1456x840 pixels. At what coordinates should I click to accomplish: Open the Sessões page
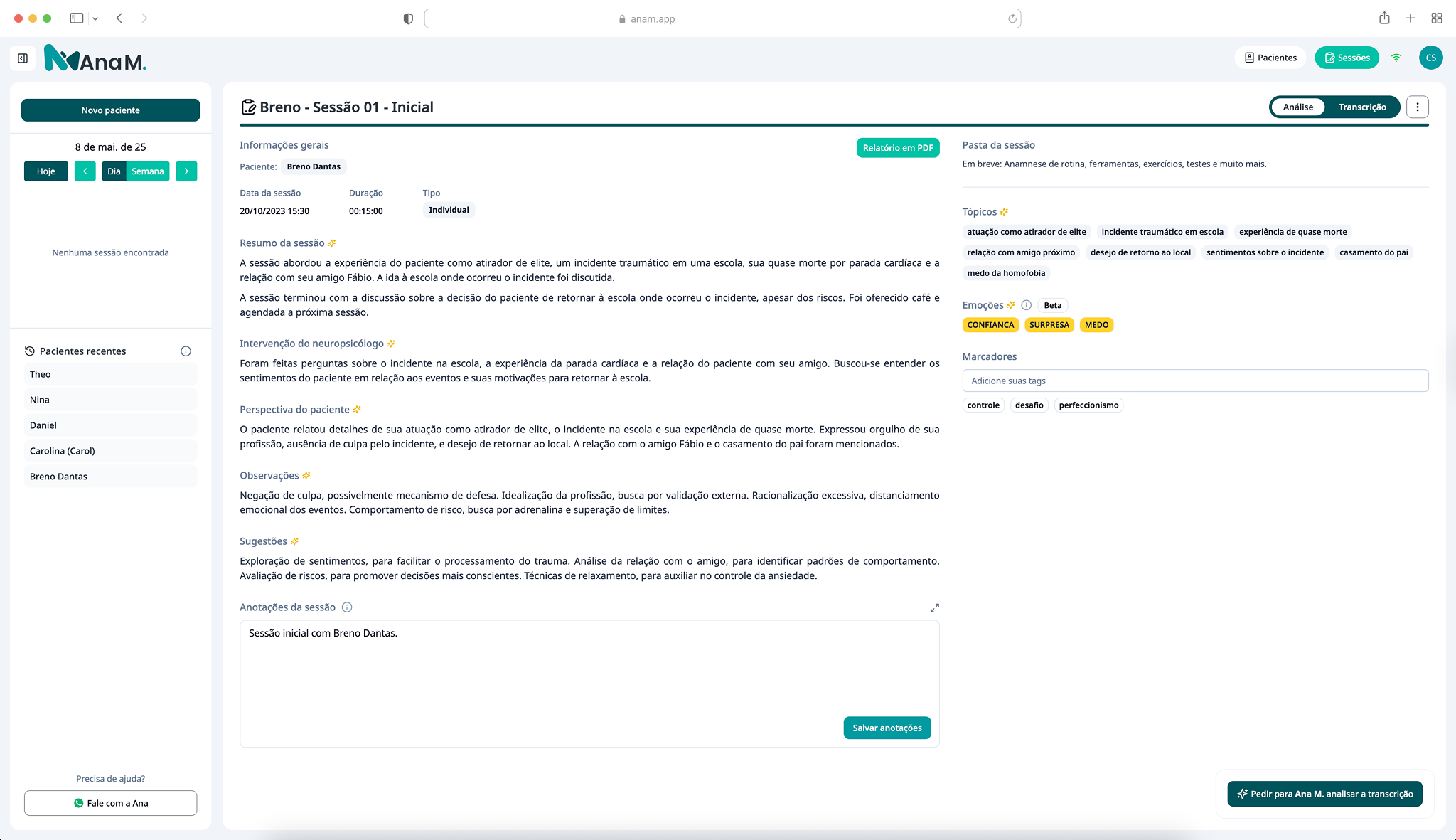pyautogui.click(x=1347, y=58)
